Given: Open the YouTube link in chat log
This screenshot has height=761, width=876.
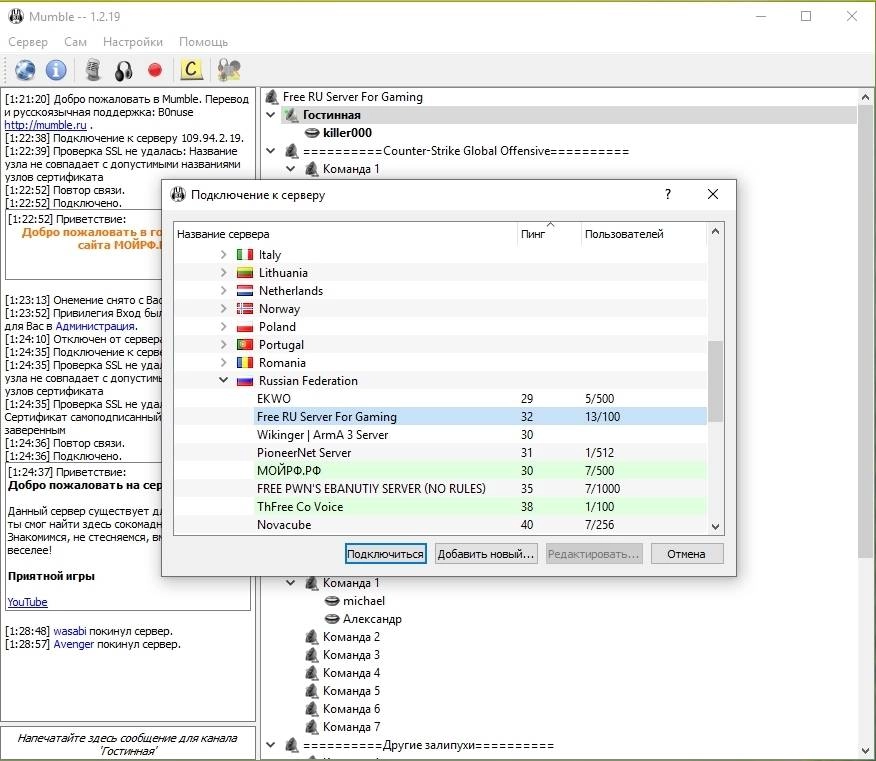Looking at the screenshot, I should tap(27, 602).
